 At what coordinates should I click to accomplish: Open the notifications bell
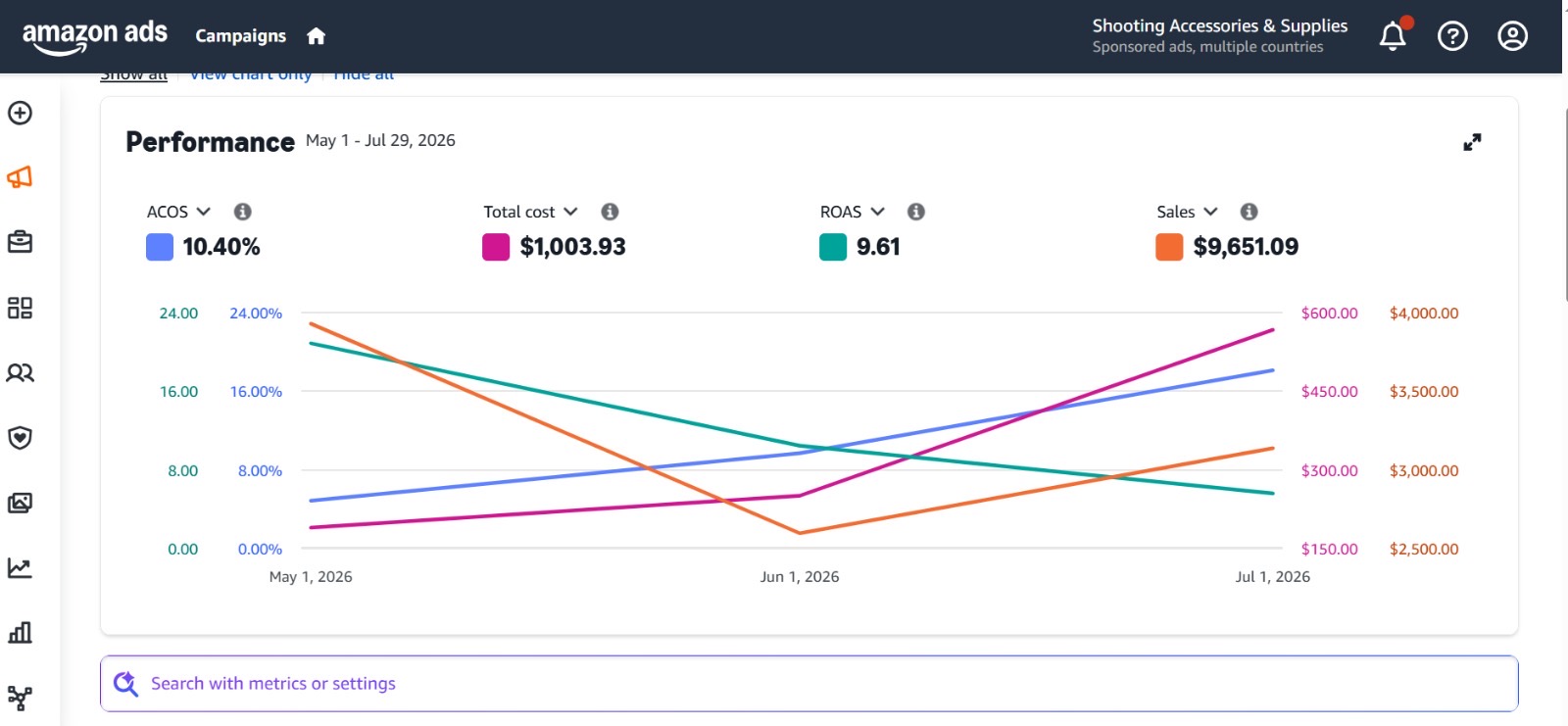[x=1393, y=36]
